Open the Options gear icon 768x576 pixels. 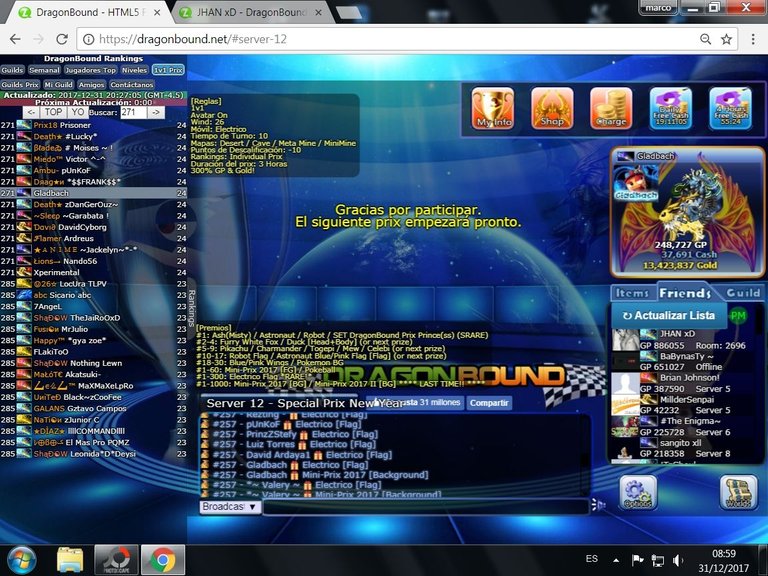[x=638, y=492]
